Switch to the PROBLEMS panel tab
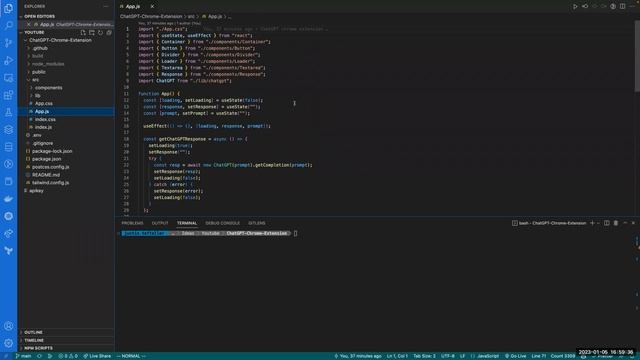This screenshot has width=640, height=360. (132, 223)
